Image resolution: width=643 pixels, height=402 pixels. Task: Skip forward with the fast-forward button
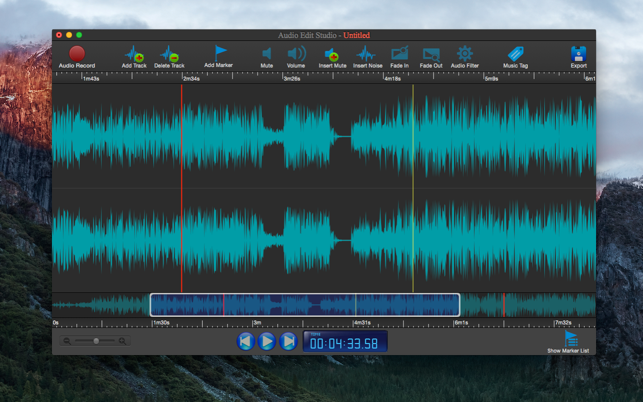(x=288, y=342)
